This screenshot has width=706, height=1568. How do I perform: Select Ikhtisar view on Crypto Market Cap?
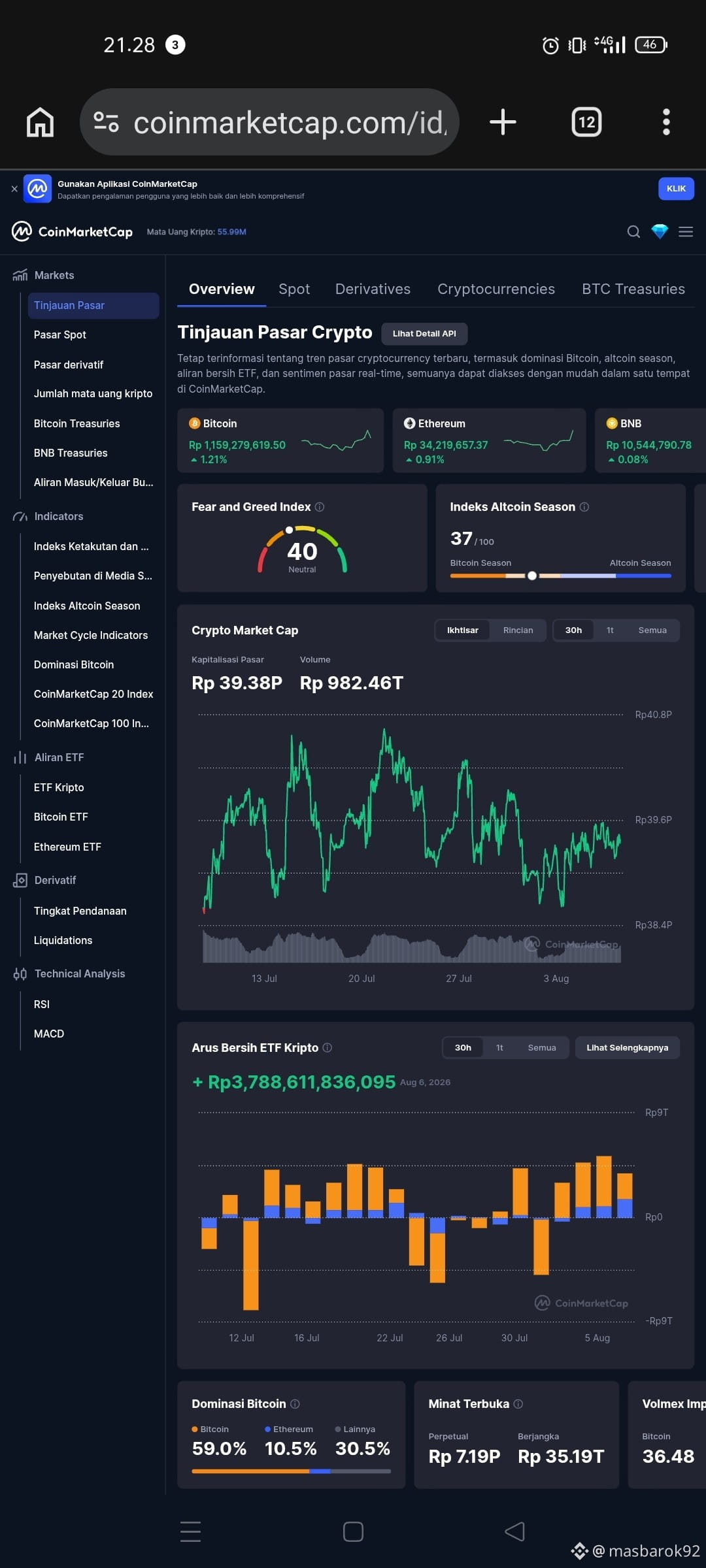tap(463, 630)
